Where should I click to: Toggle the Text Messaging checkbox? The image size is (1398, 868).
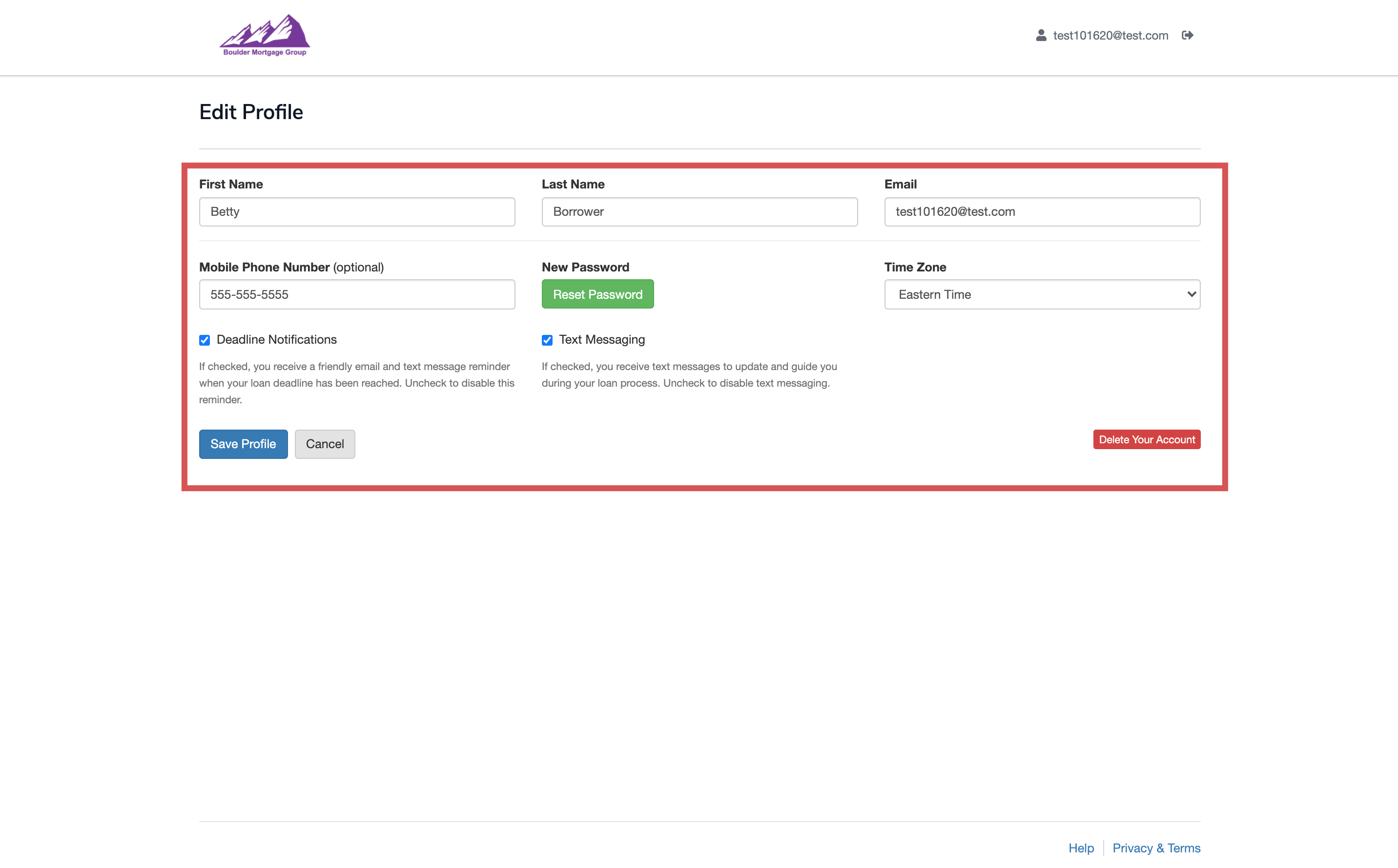(x=547, y=340)
